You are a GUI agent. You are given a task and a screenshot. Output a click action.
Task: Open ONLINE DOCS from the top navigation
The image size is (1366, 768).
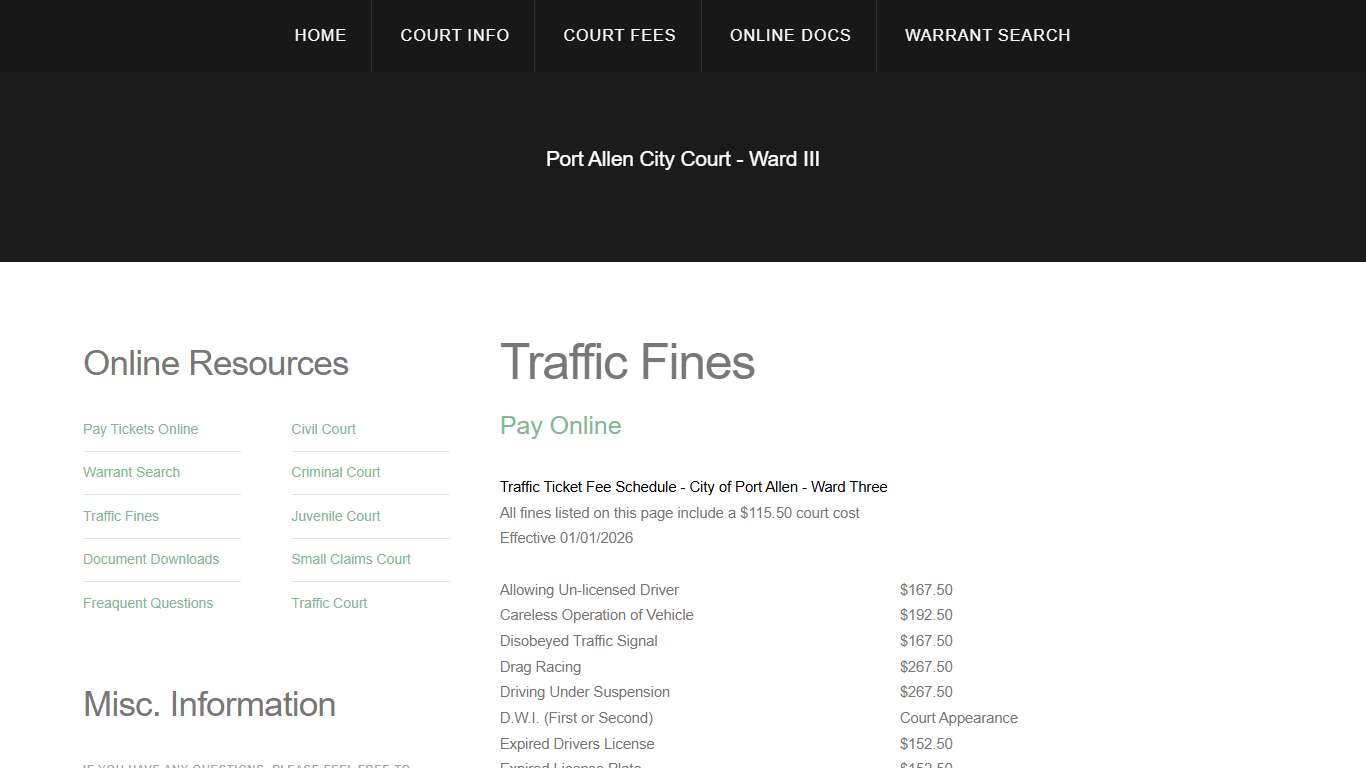tap(790, 35)
